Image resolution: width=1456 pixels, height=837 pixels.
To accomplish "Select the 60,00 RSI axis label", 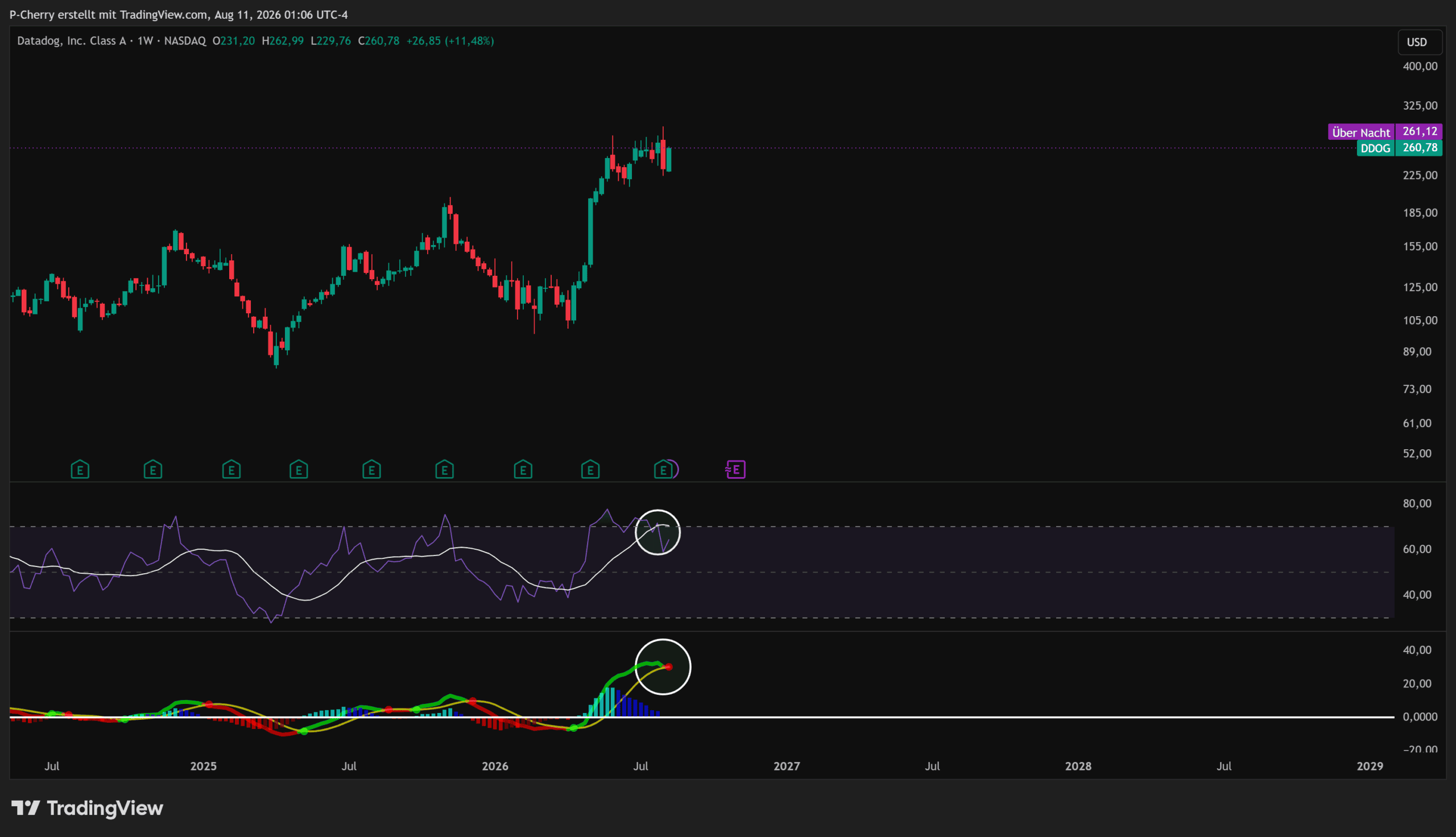I will point(1417,549).
